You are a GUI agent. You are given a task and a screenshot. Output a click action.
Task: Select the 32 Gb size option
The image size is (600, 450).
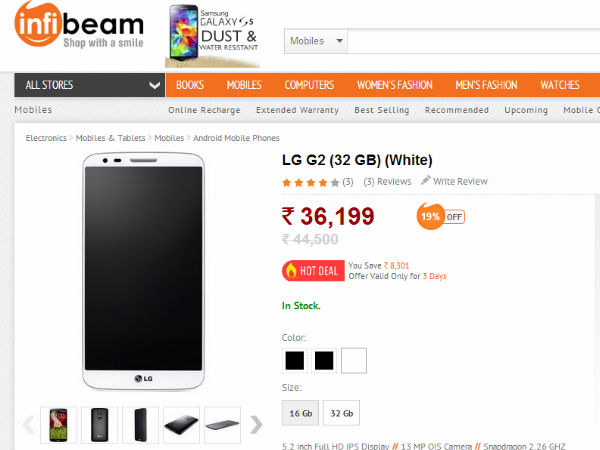click(341, 413)
